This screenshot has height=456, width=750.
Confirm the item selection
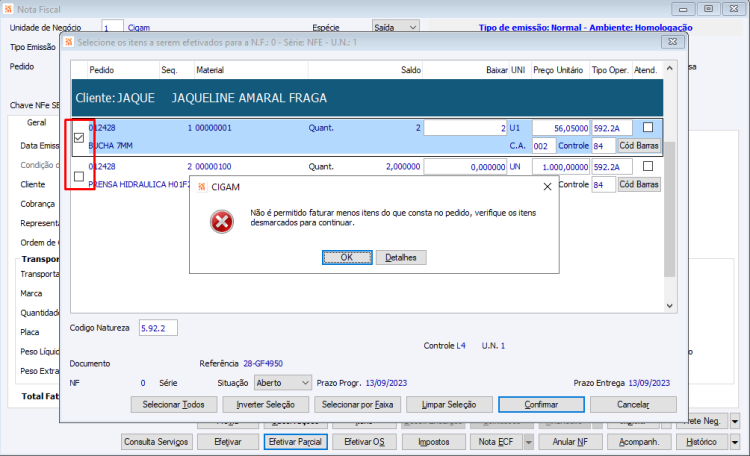541,405
